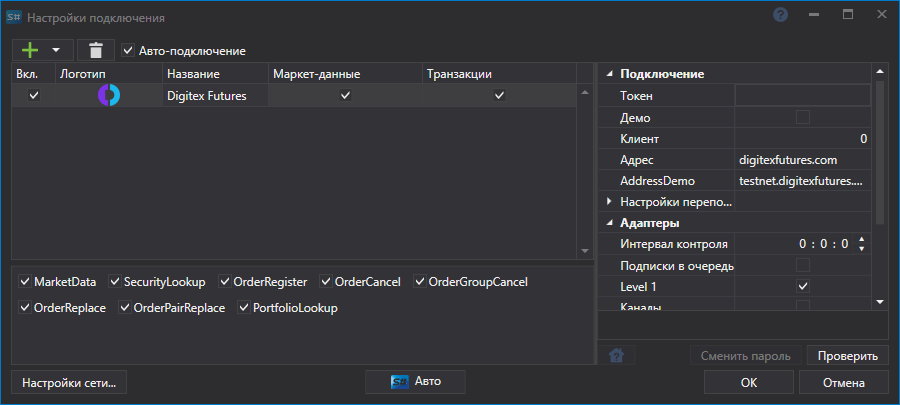Image resolution: width=900 pixels, height=405 pixels.
Task: Click the Клиент value field
Action: pos(803,139)
